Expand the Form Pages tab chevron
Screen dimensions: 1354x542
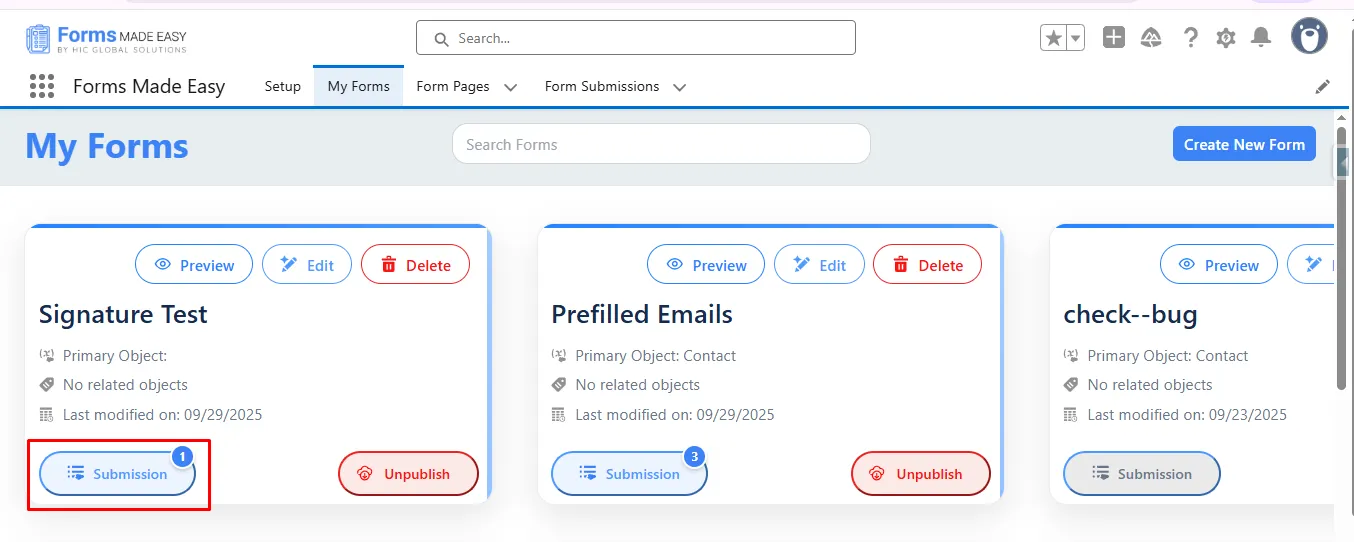point(510,87)
